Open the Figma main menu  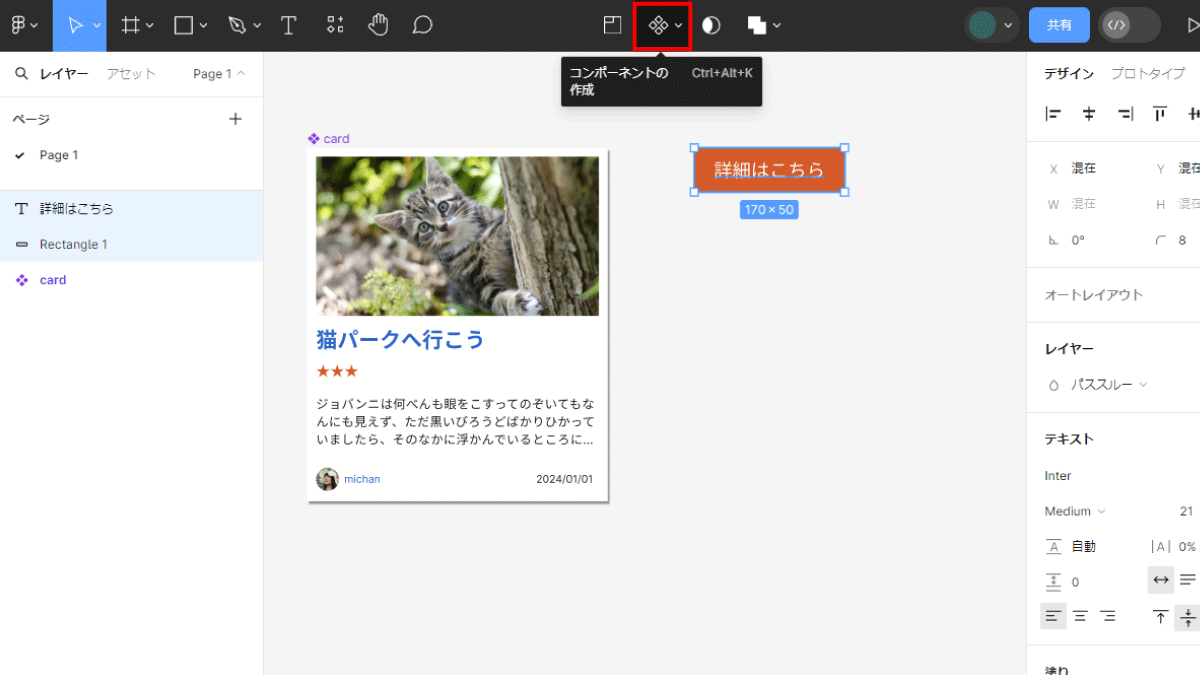pyautogui.click(x=20, y=26)
